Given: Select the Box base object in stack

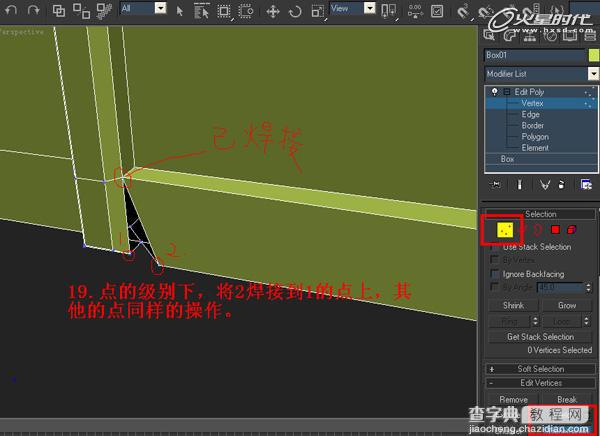Looking at the screenshot, I should (x=507, y=159).
